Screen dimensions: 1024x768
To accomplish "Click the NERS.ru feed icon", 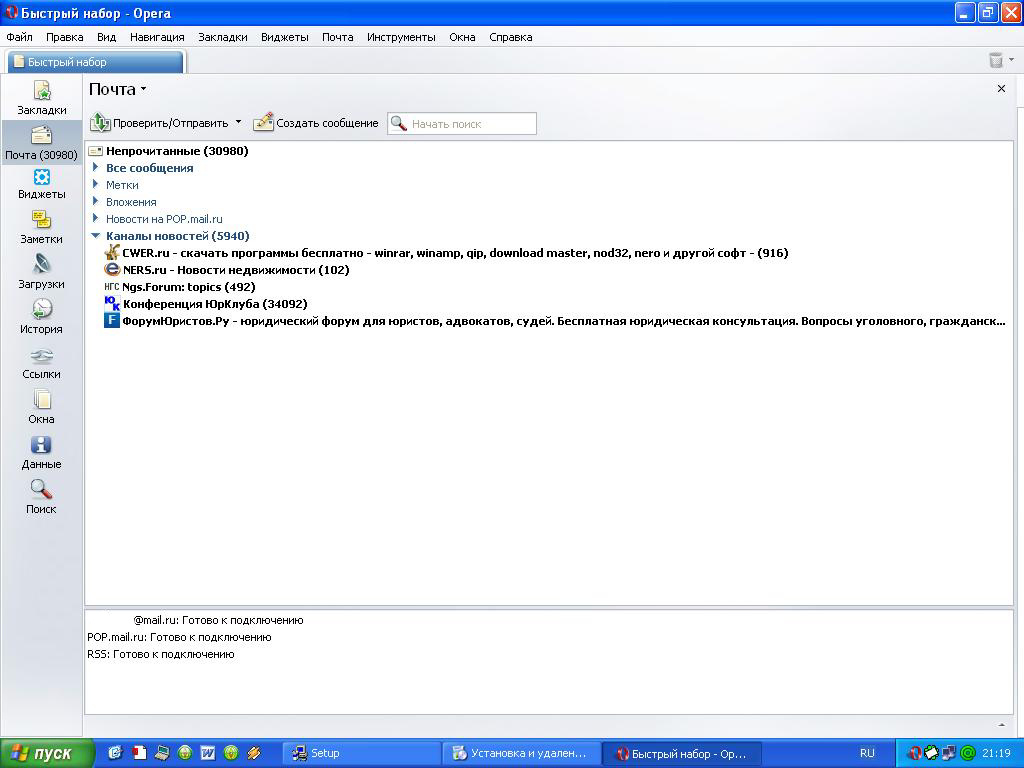I will [112, 270].
